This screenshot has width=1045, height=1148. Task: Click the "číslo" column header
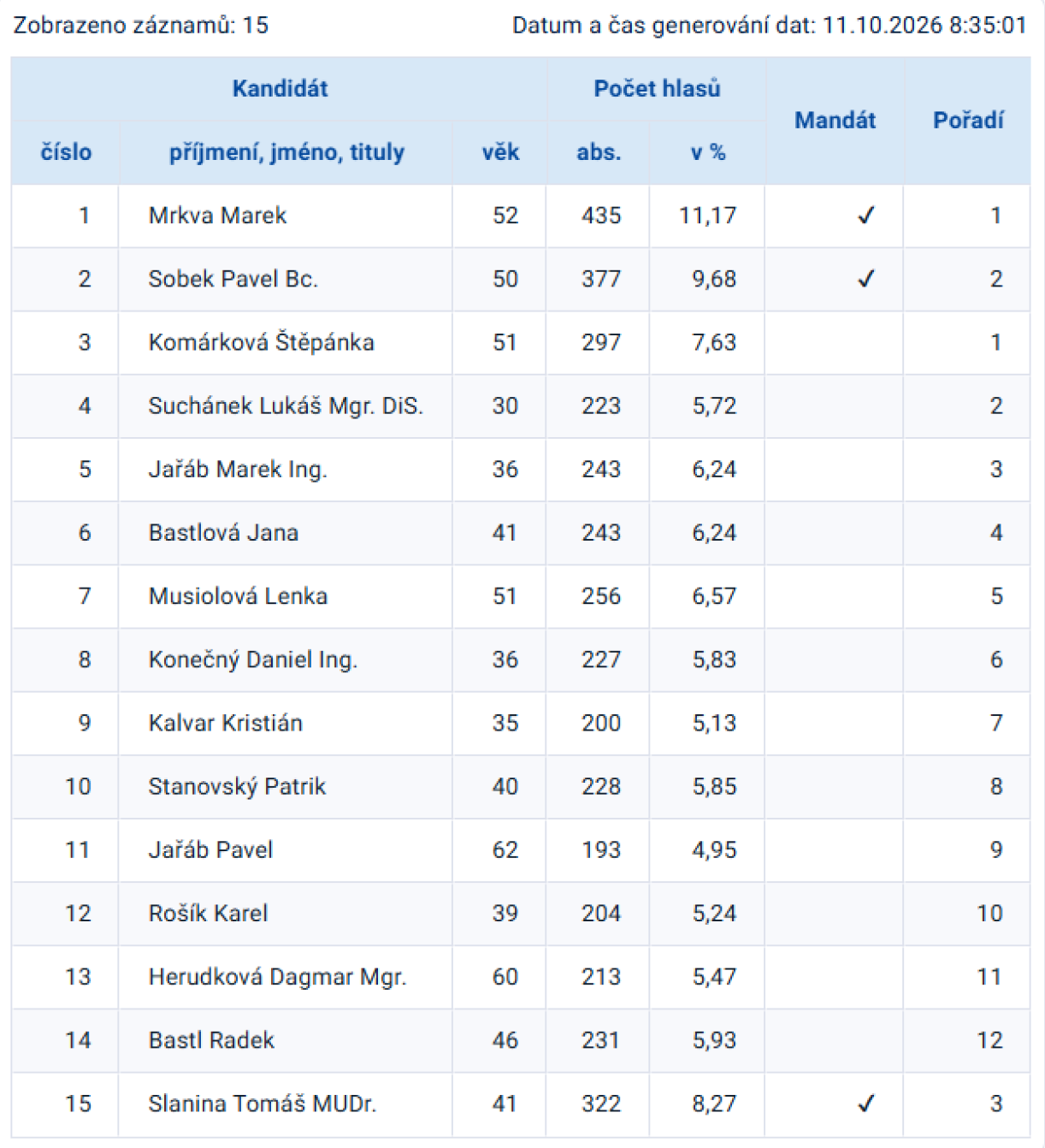(66, 152)
